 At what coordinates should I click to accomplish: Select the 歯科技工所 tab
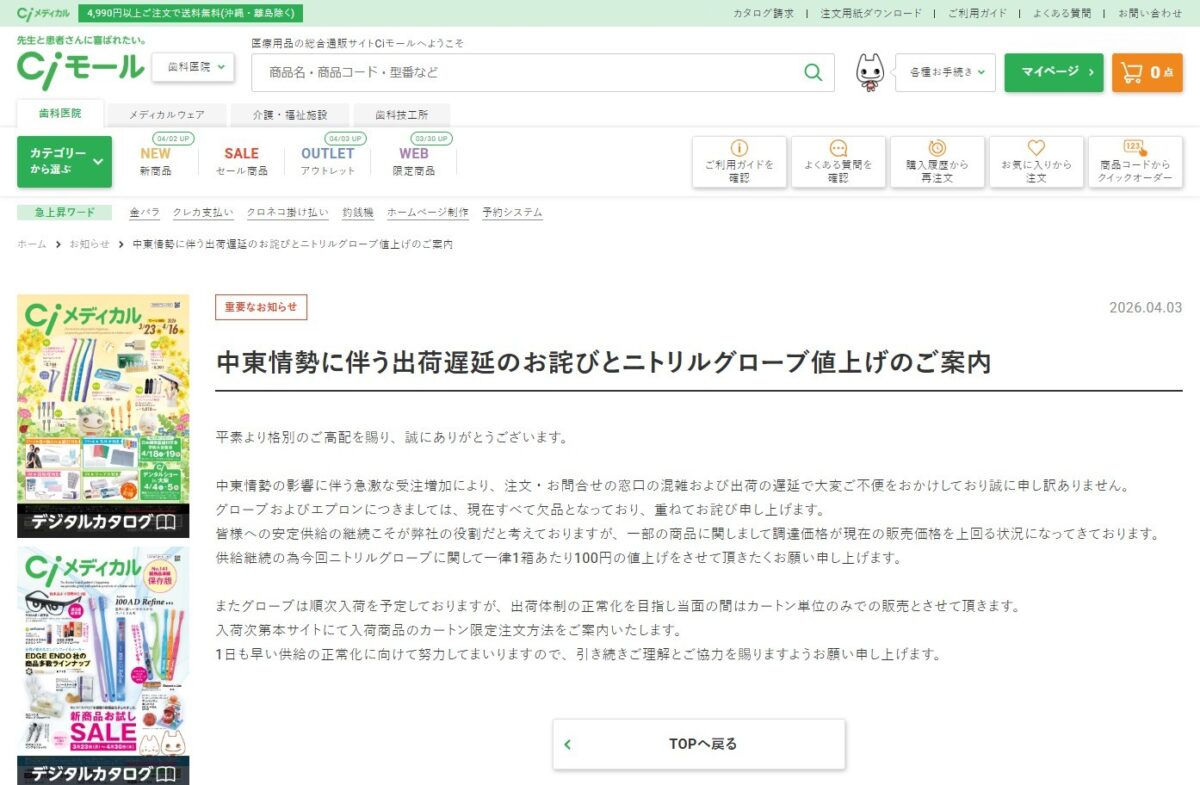pos(402,115)
